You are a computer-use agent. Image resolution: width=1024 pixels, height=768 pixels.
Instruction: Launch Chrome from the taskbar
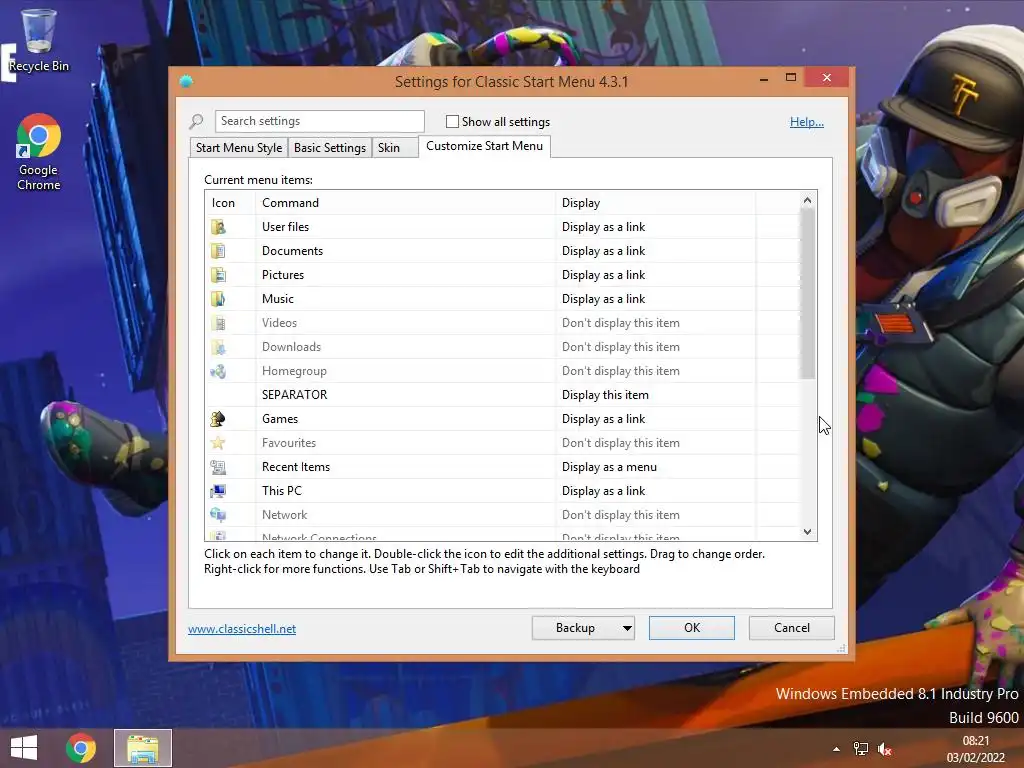point(81,748)
